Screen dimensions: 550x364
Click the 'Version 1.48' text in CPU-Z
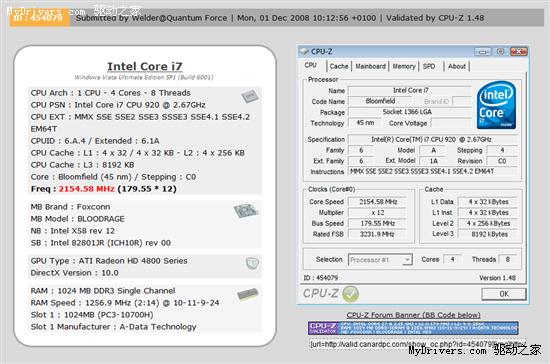click(x=497, y=278)
